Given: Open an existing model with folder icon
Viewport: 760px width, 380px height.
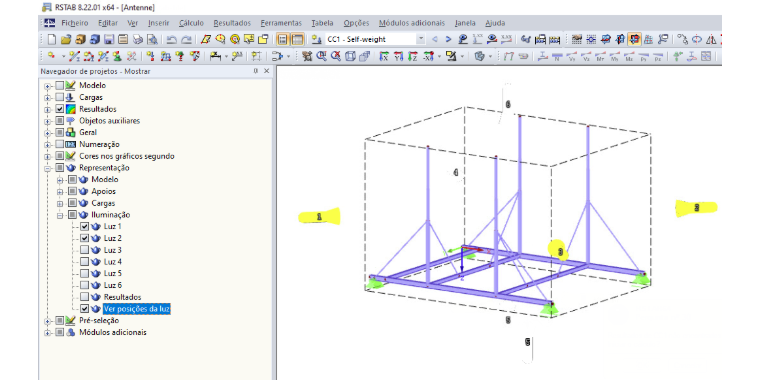Looking at the screenshot, I should tap(66, 39).
